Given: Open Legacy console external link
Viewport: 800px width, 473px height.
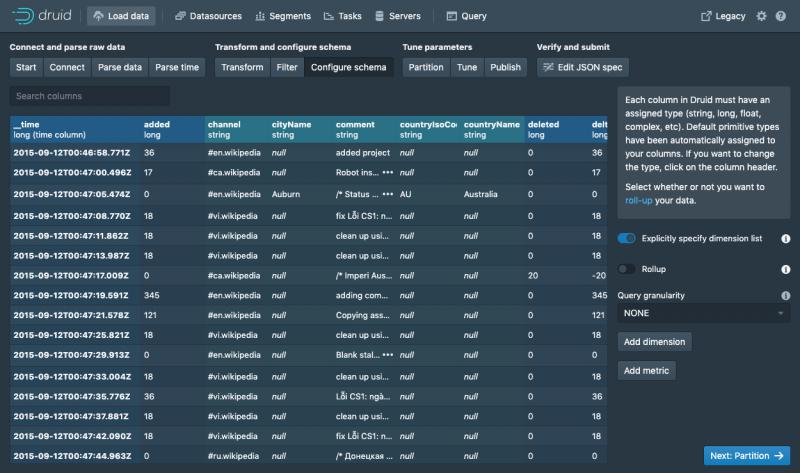Looking at the screenshot, I should (724, 16).
